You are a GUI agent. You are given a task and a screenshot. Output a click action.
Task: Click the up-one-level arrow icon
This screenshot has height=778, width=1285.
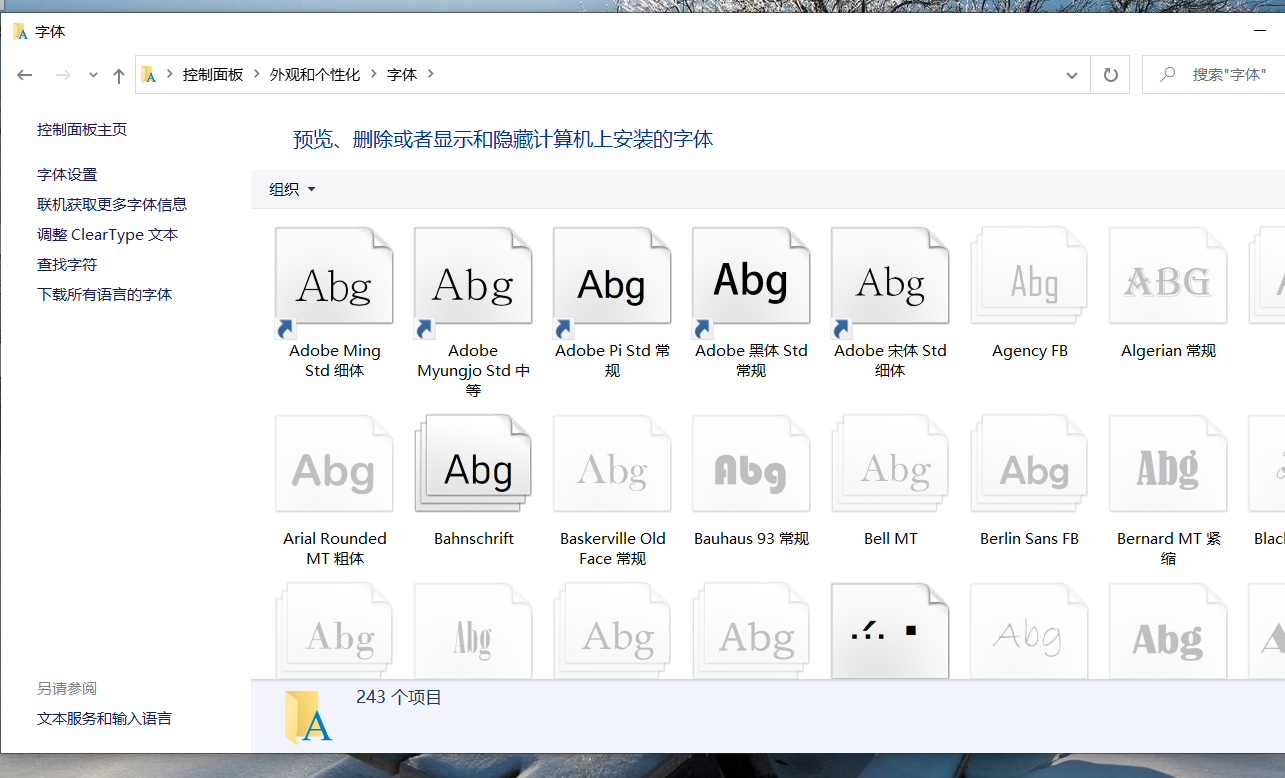click(x=118, y=74)
